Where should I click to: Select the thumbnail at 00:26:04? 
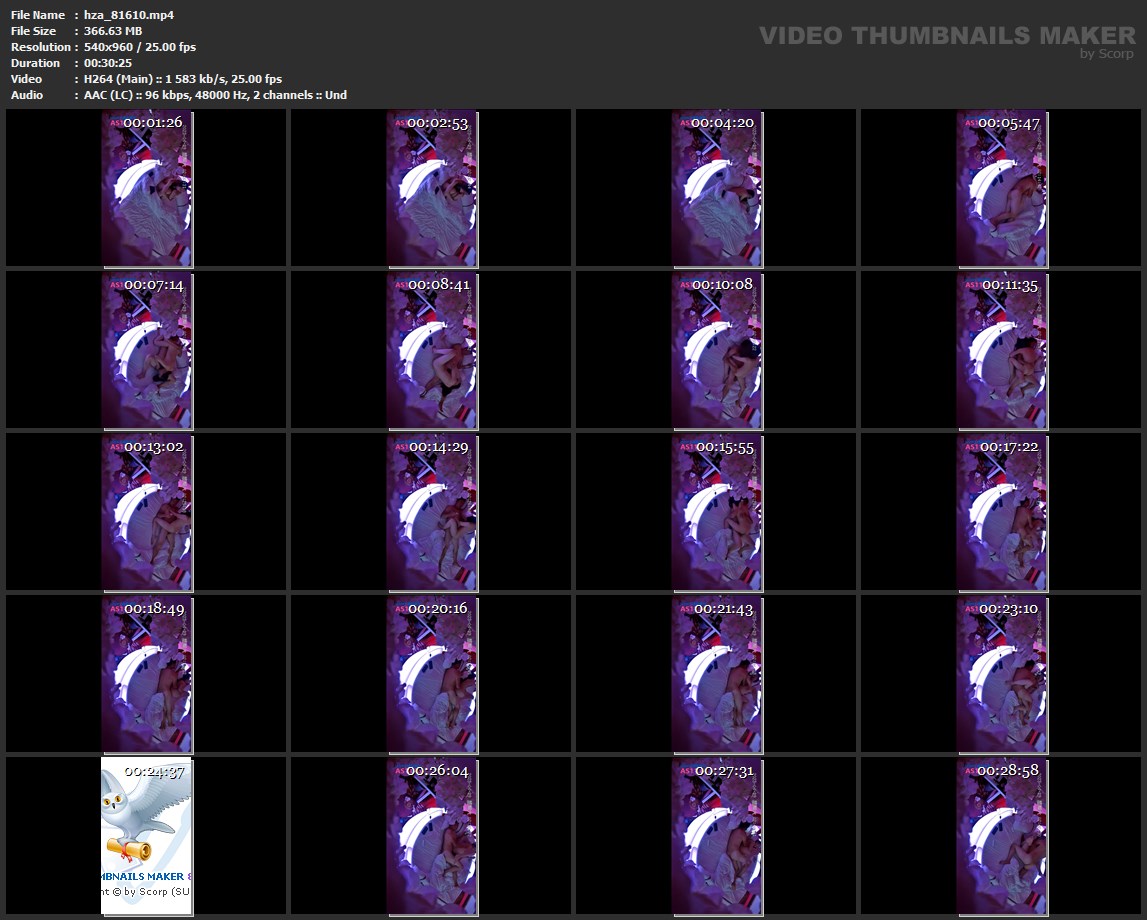point(432,837)
